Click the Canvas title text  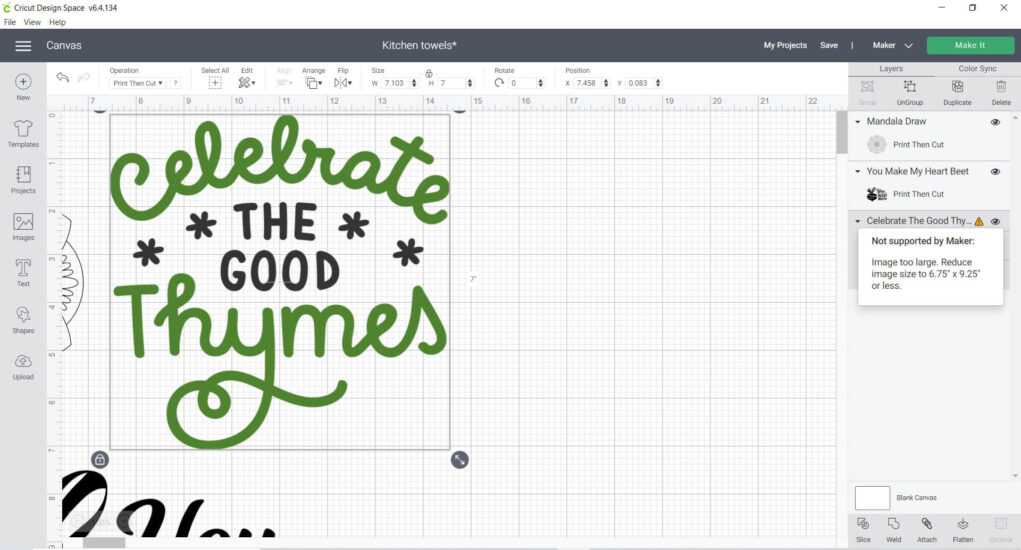pyautogui.click(x=64, y=46)
